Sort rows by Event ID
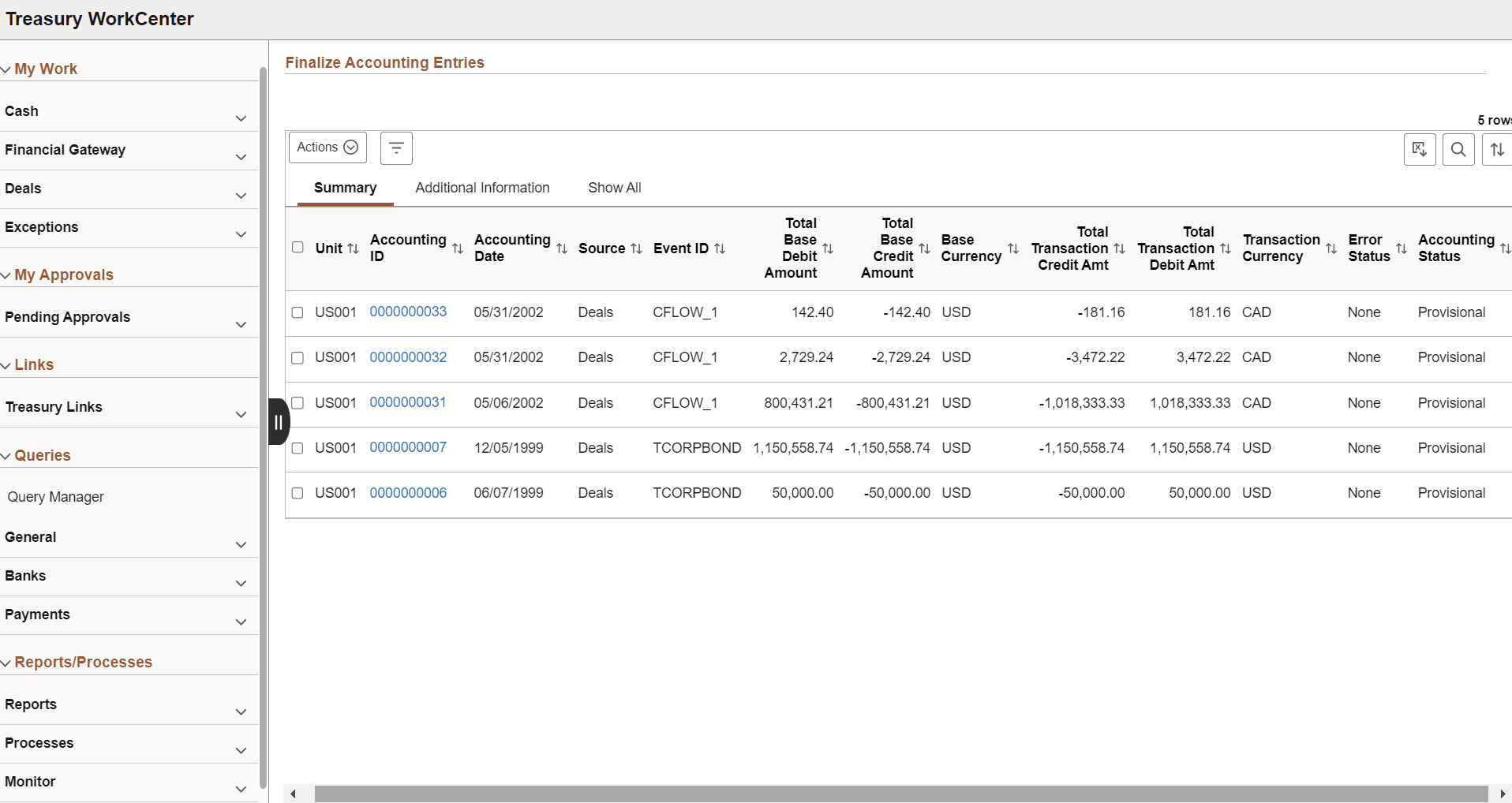The image size is (1512, 803). [721, 248]
